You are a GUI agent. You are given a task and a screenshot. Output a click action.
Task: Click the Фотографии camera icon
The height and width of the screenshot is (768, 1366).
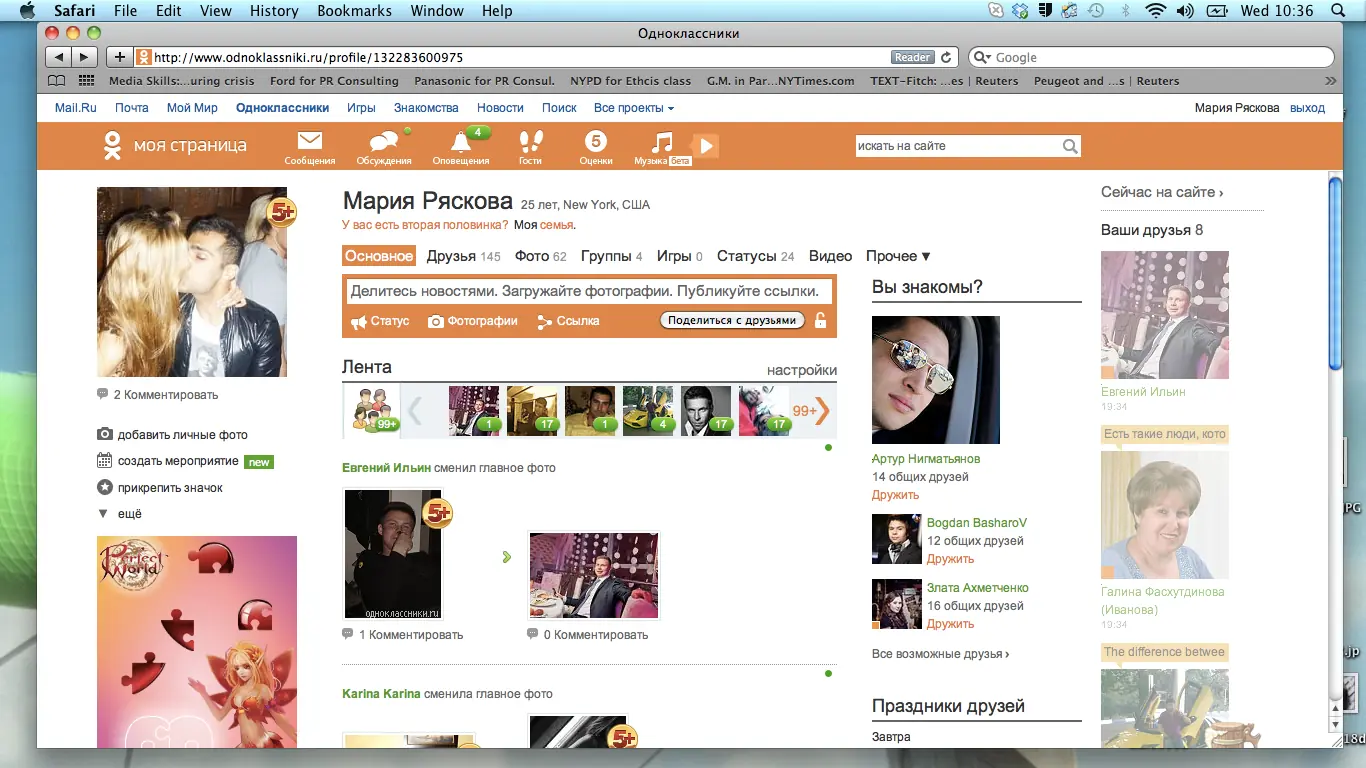(x=436, y=322)
